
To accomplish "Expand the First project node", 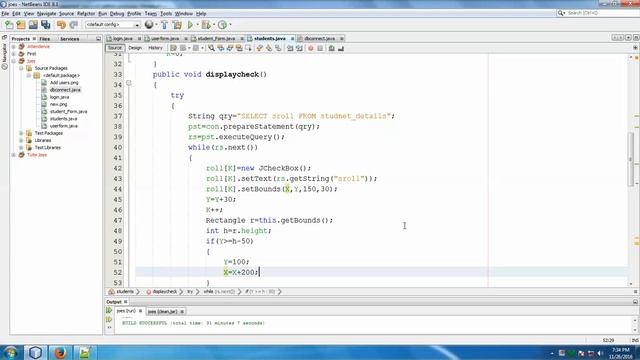I will (x=14, y=54).
